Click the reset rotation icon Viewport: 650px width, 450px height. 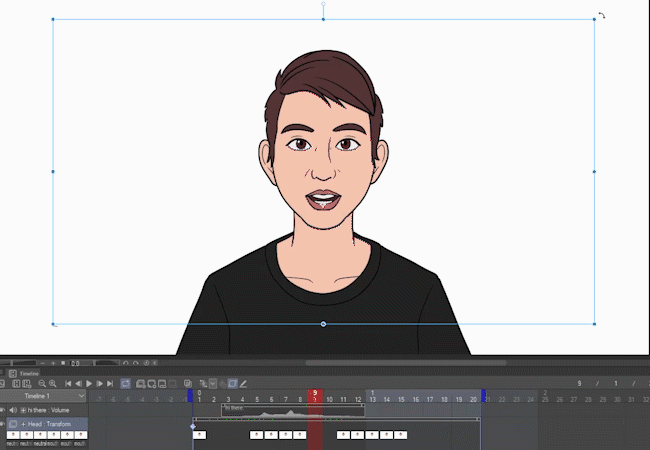coord(146,363)
